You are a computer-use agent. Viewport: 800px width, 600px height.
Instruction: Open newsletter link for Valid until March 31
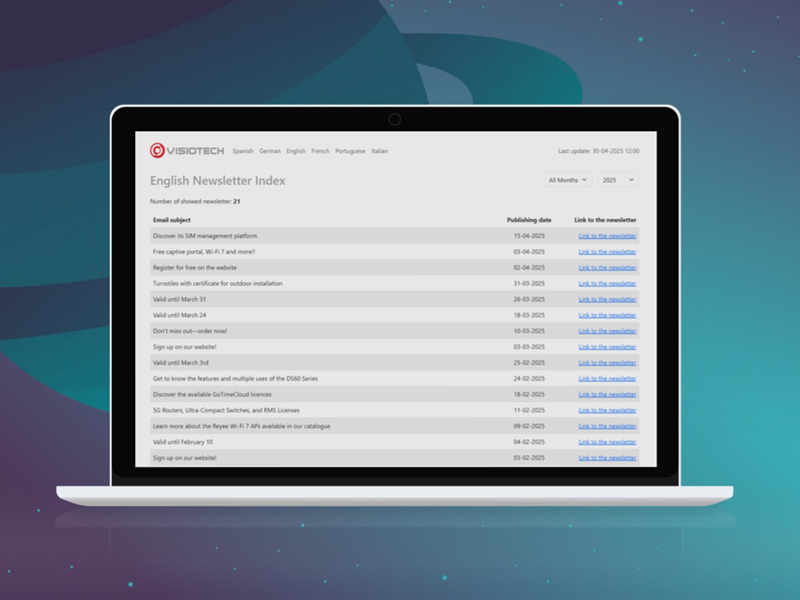pyautogui.click(x=607, y=299)
